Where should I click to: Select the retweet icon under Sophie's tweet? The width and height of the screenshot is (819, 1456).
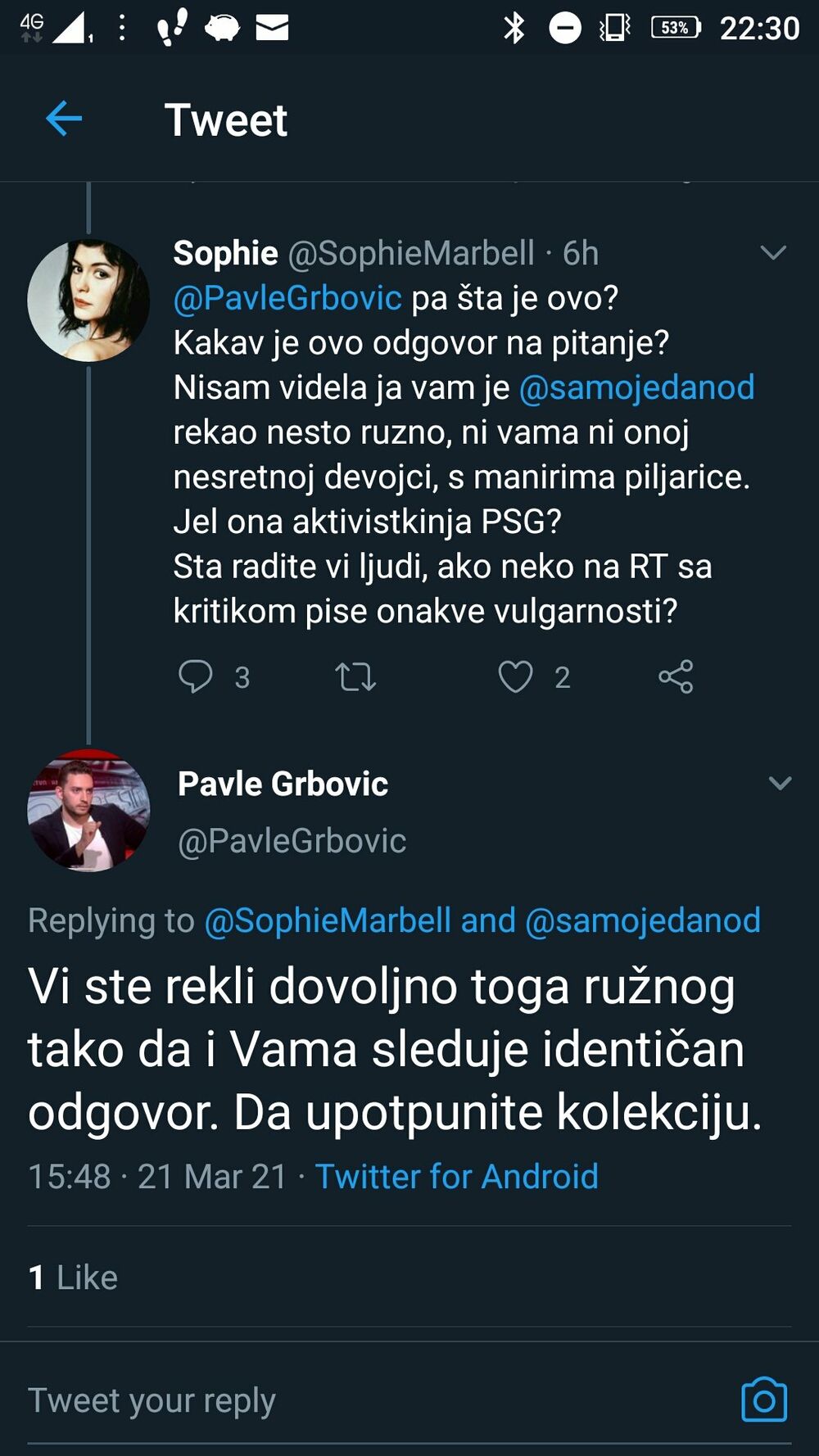pos(354,677)
